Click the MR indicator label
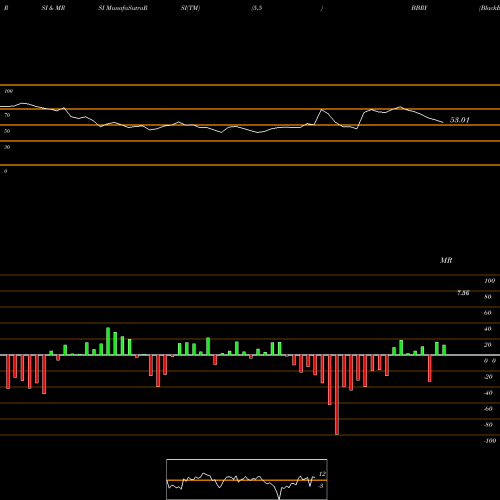The width and height of the screenshot is (500, 500). click(446, 260)
